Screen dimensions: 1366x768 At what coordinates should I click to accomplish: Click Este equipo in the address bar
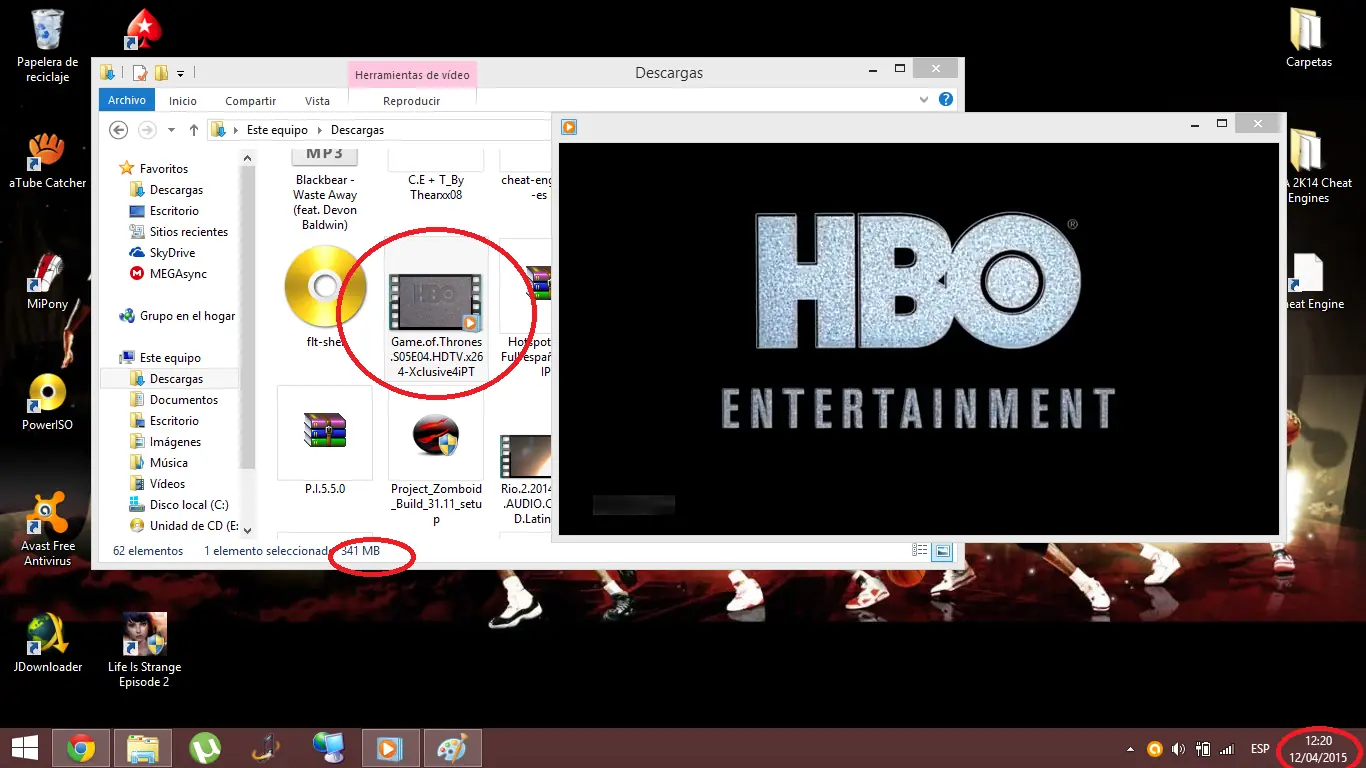[277, 130]
